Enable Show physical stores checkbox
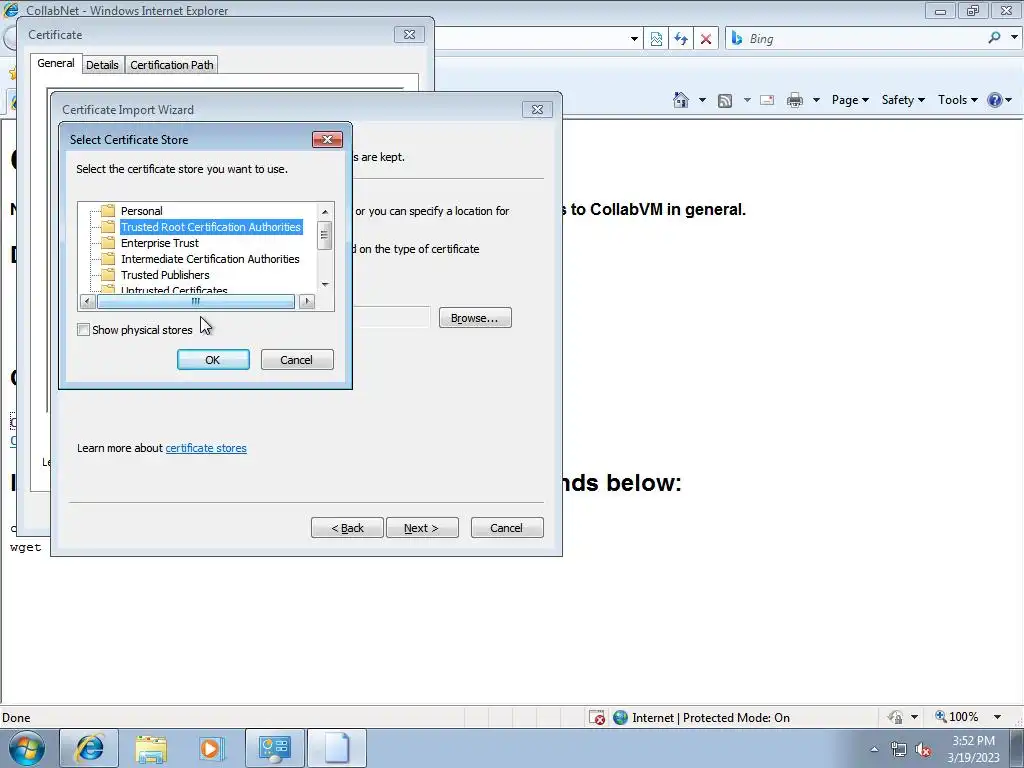 coord(83,330)
